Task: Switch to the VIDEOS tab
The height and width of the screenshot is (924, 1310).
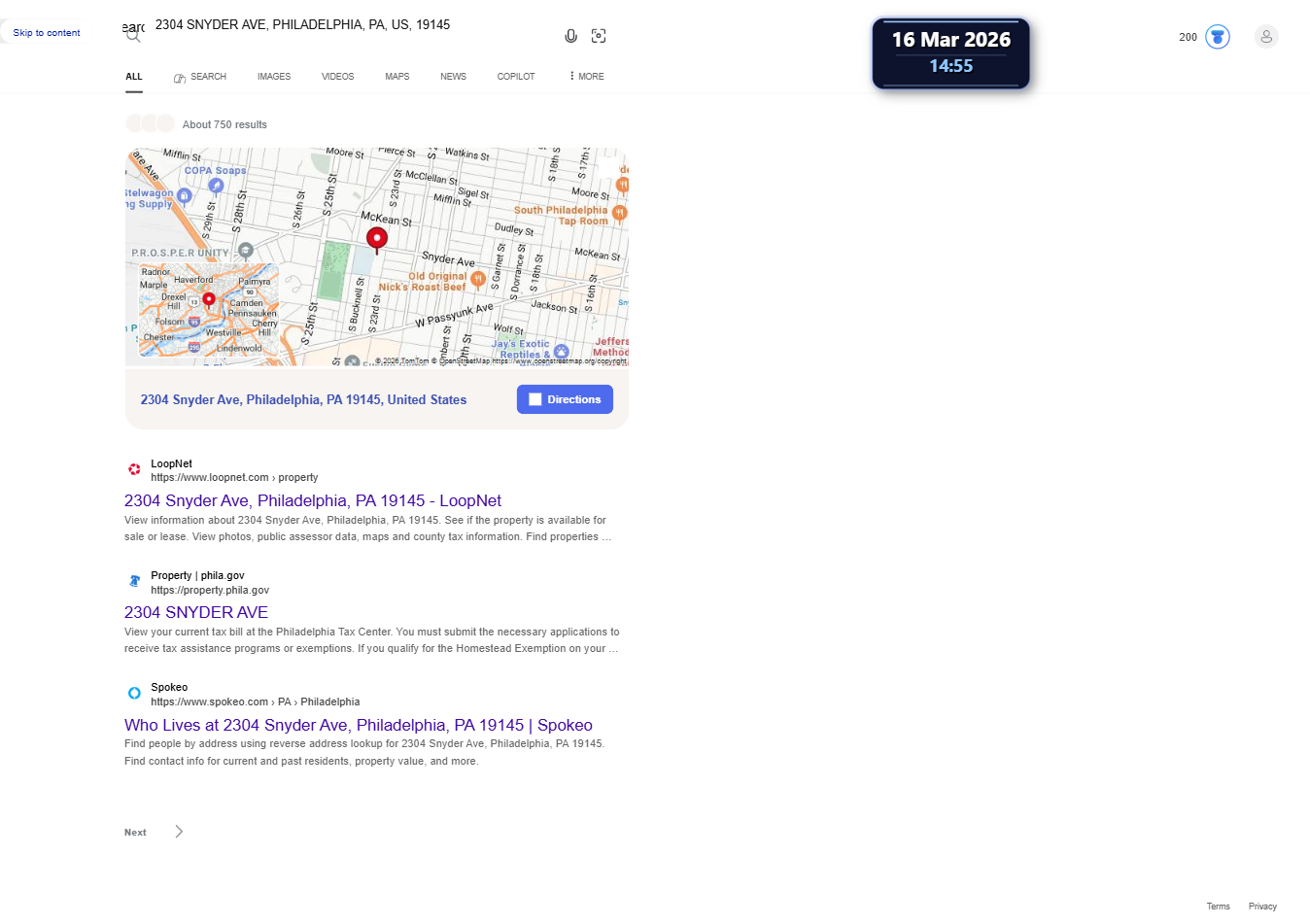Action: pyautogui.click(x=338, y=77)
